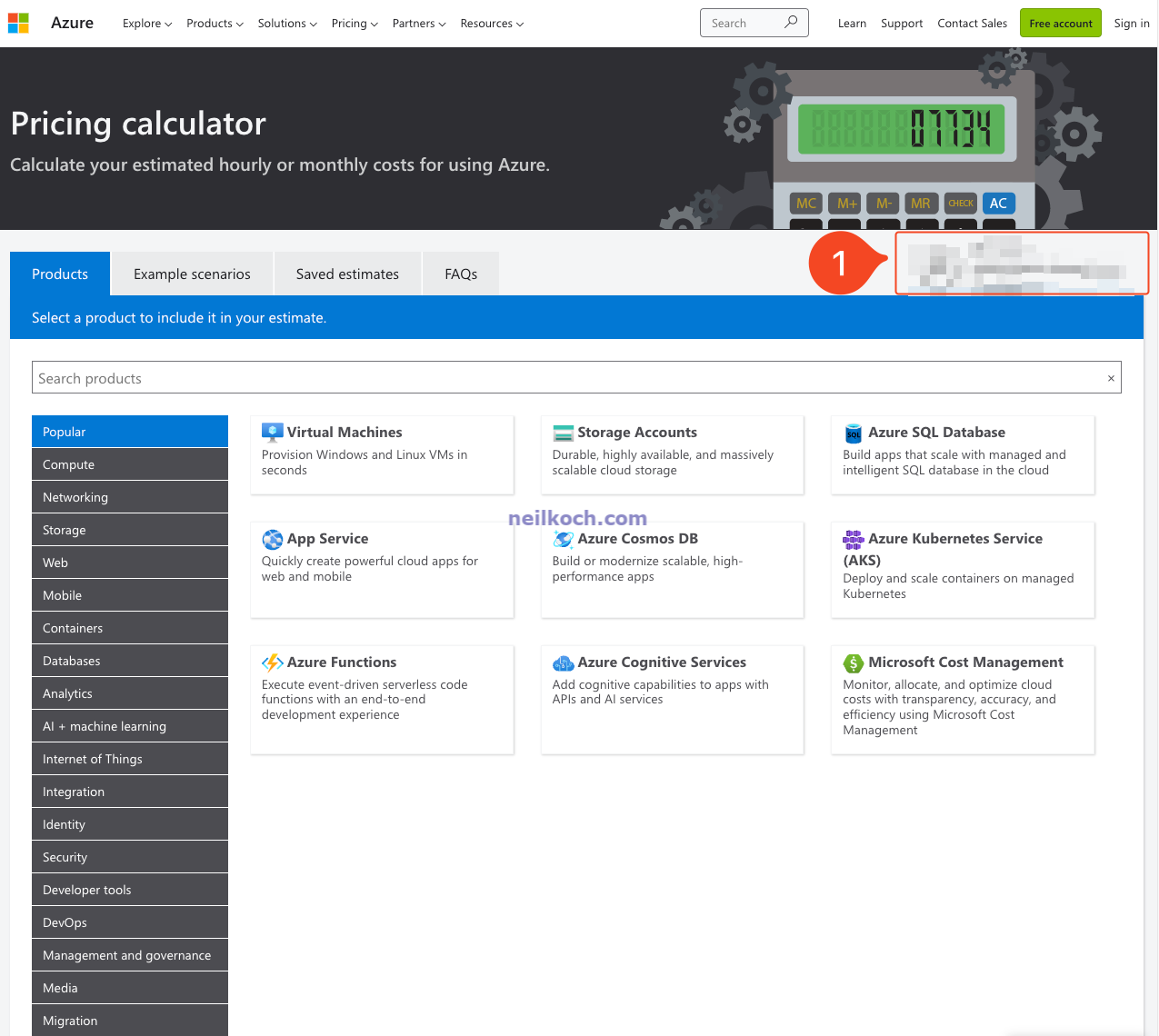The height and width of the screenshot is (1036, 1159).
Task: Click the Azure Cognitive Services description text
Action: (x=661, y=692)
